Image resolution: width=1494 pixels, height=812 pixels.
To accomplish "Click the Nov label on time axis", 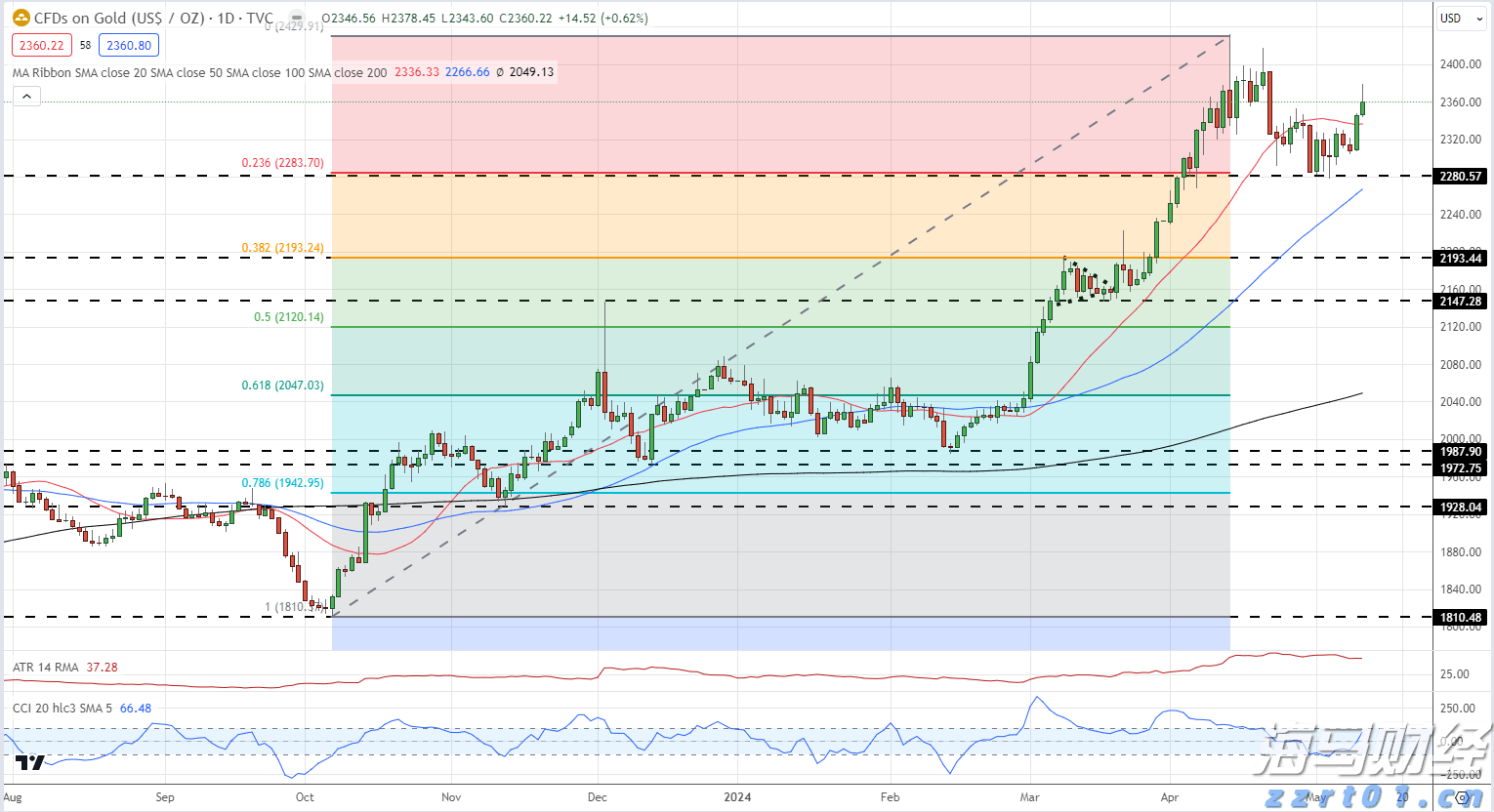I will 451,797.
